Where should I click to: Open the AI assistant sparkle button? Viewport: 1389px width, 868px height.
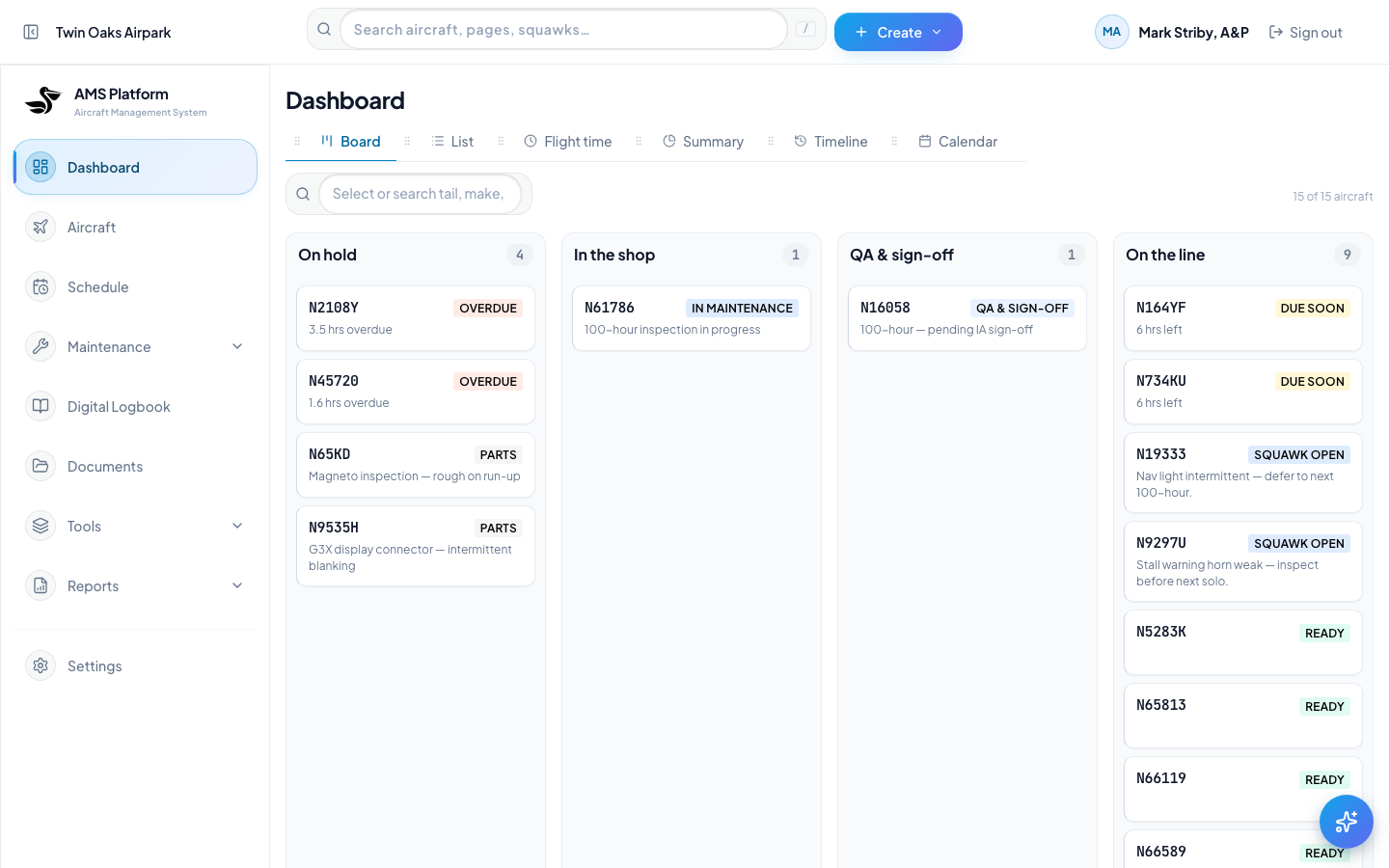tap(1347, 822)
